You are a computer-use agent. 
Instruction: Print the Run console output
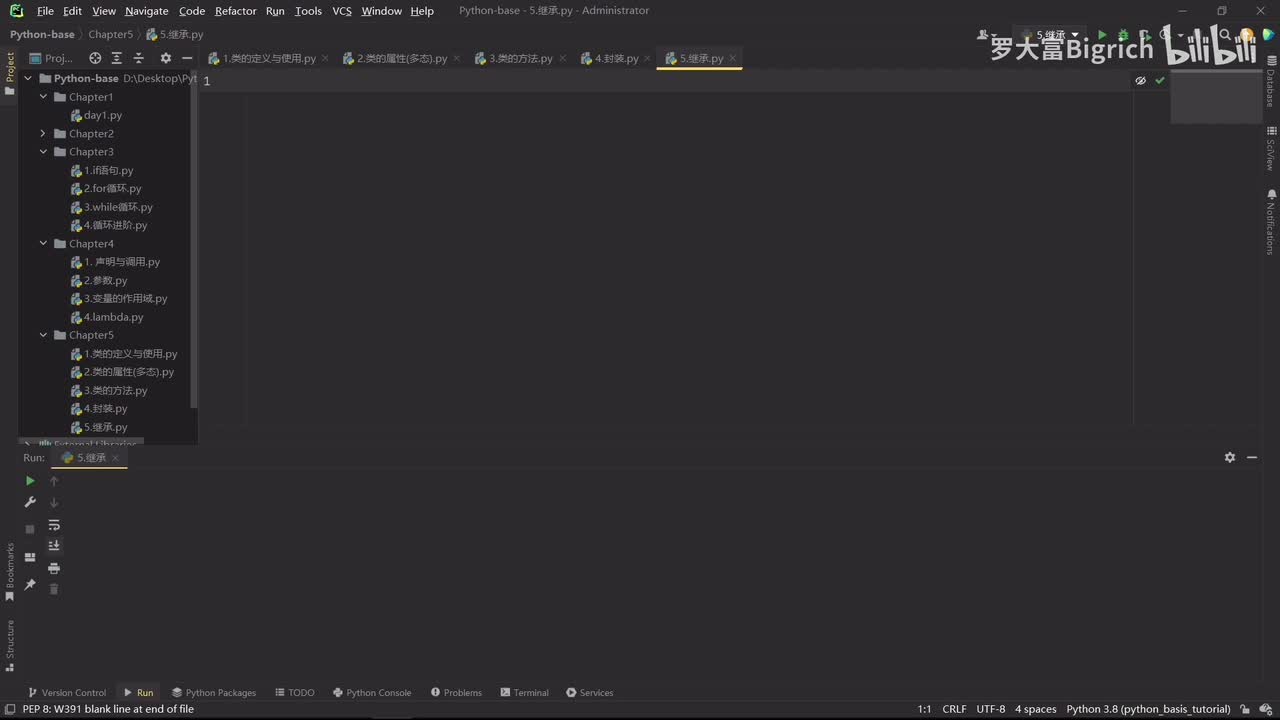54,568
